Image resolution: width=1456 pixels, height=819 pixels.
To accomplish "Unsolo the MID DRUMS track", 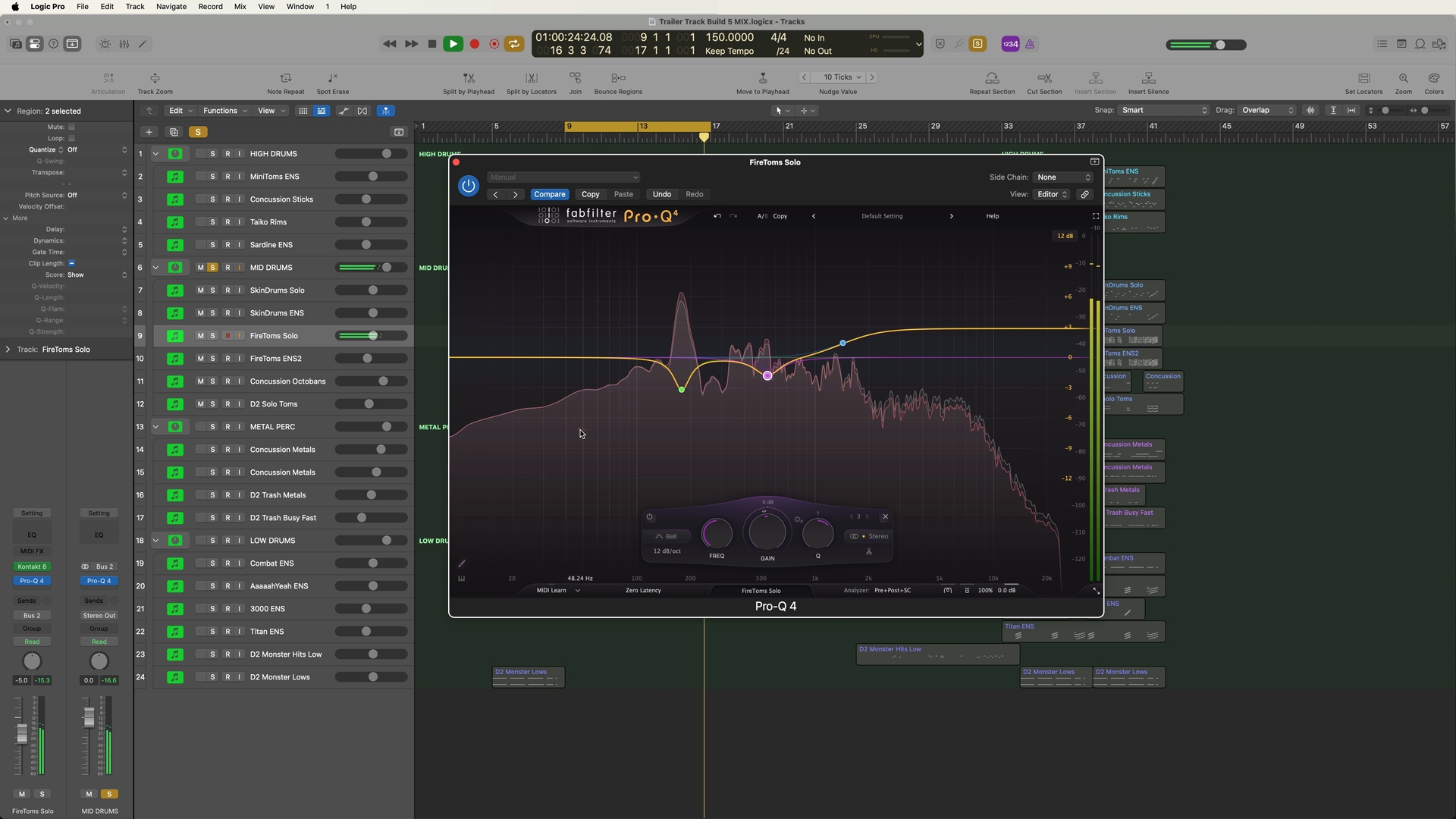I will tap(213, 268).
